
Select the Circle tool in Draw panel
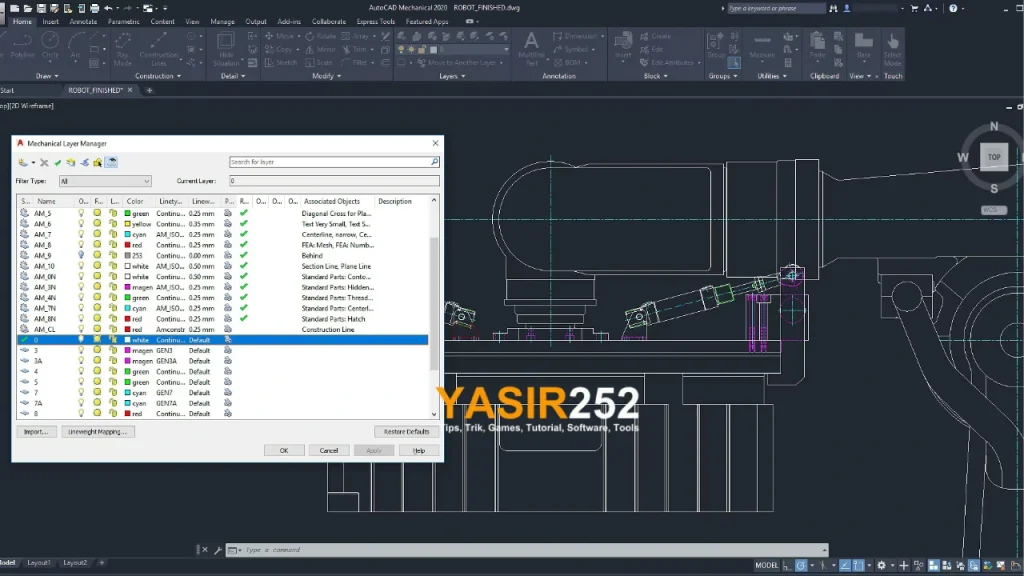[x=50, y=46]
